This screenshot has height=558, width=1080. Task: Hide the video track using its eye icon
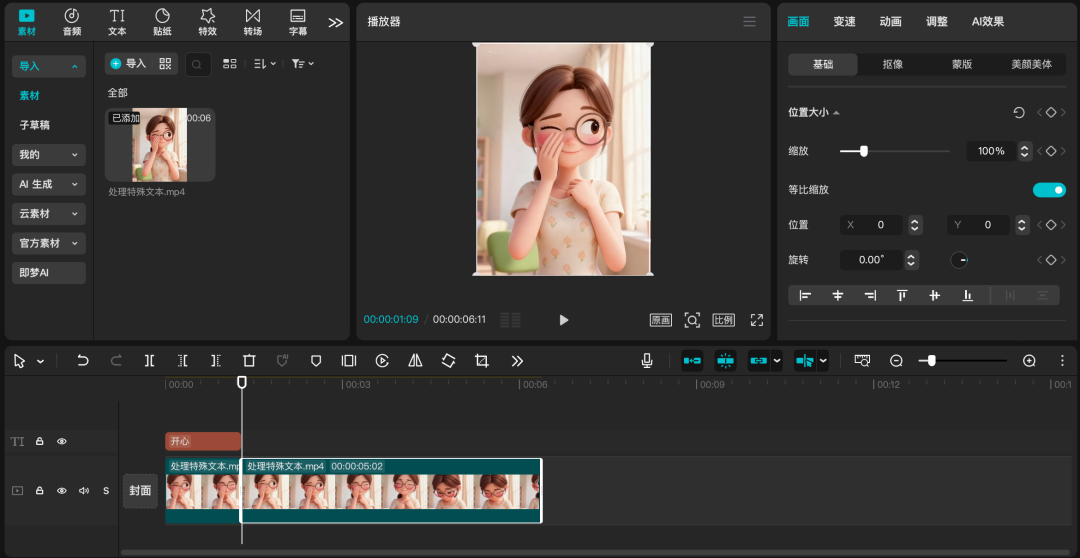point(62,491)
